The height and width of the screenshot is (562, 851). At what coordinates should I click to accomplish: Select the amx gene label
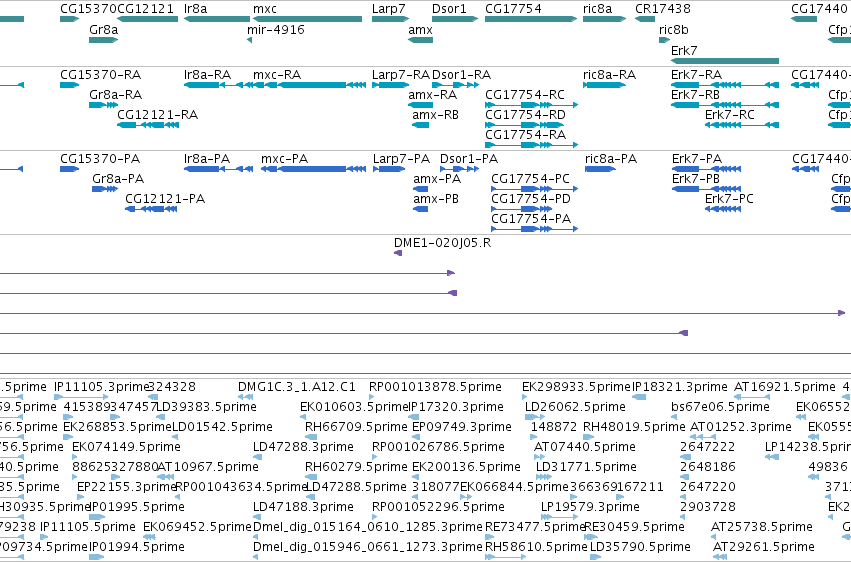[420, 29]
